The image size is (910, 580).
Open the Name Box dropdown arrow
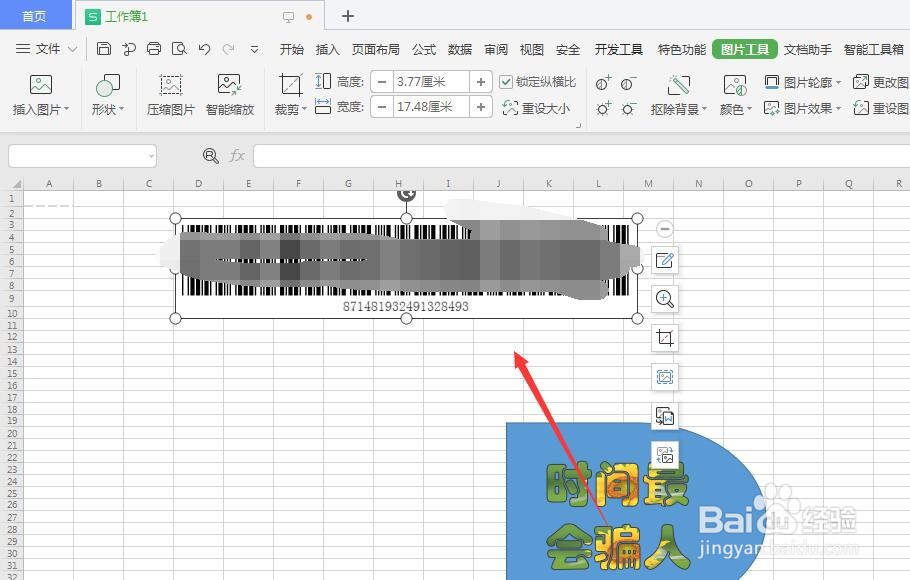(x=151, y=156)
